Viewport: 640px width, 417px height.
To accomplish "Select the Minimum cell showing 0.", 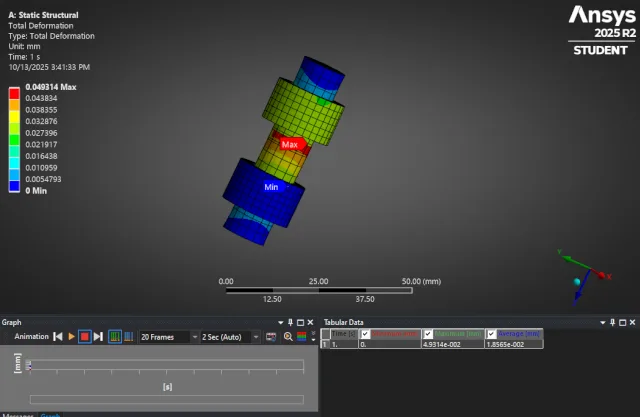I will coord(390,344).
